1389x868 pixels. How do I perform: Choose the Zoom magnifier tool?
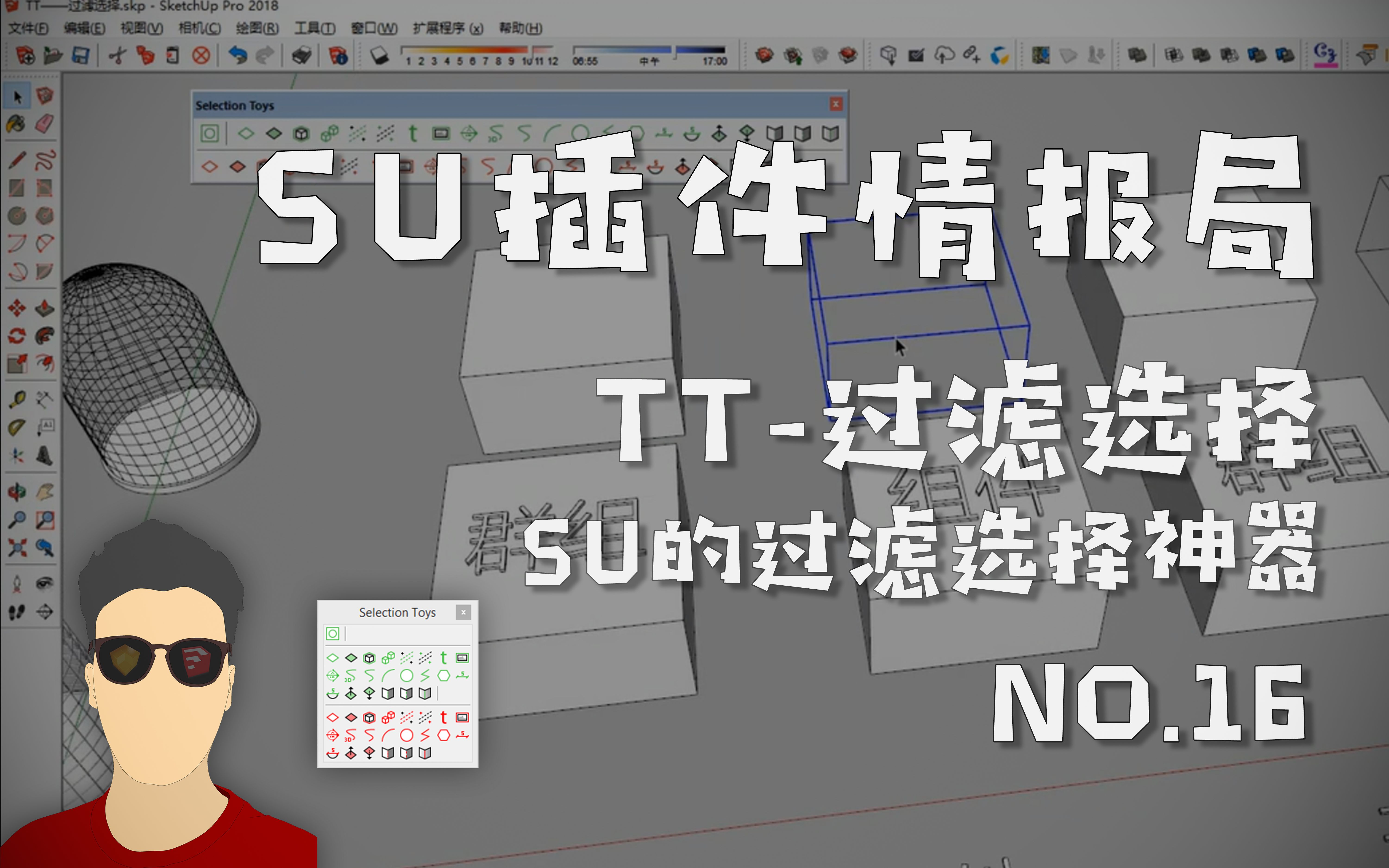pyautogui.click(x=17, y=520)
